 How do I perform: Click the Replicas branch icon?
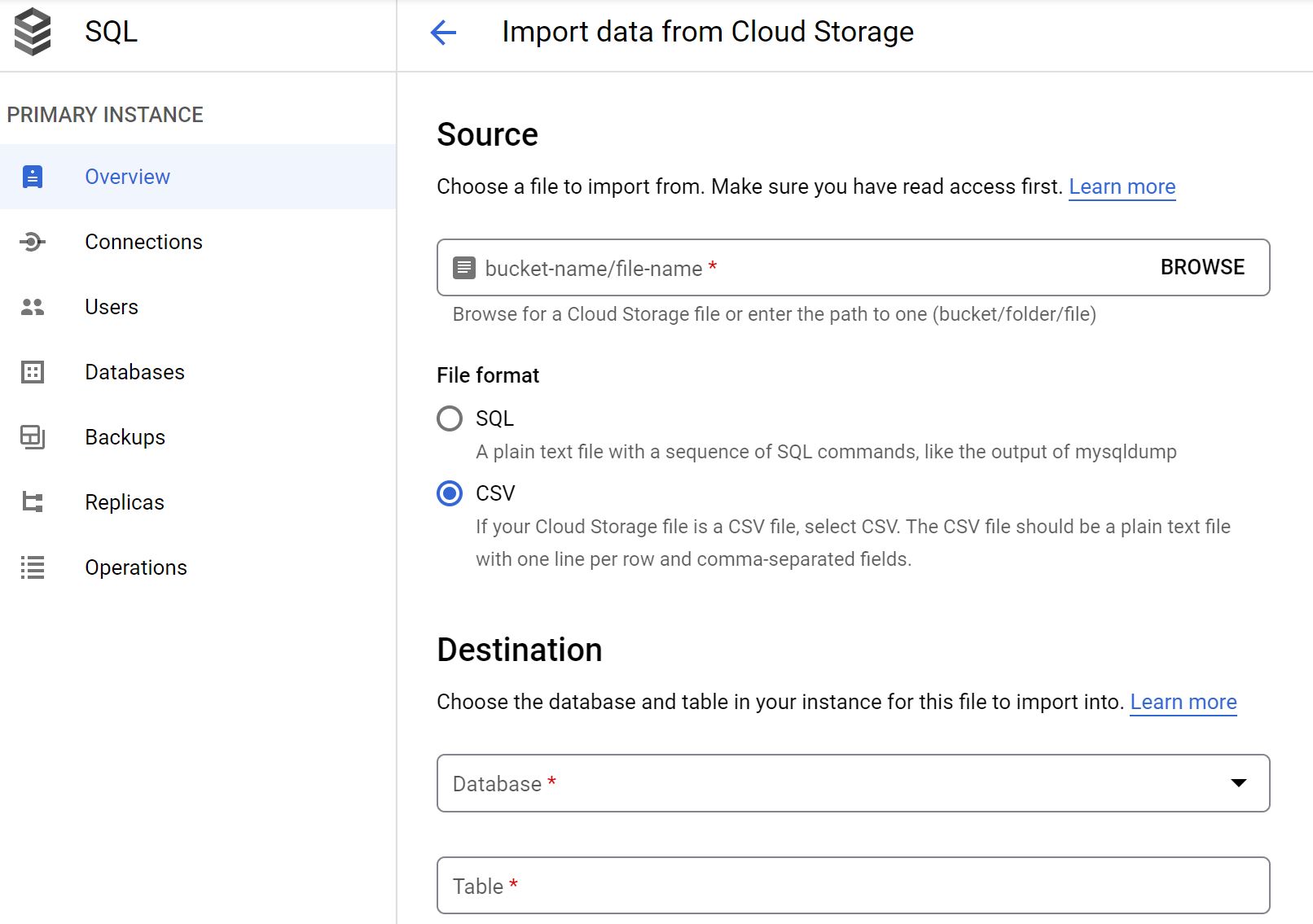tap(33, 502)
